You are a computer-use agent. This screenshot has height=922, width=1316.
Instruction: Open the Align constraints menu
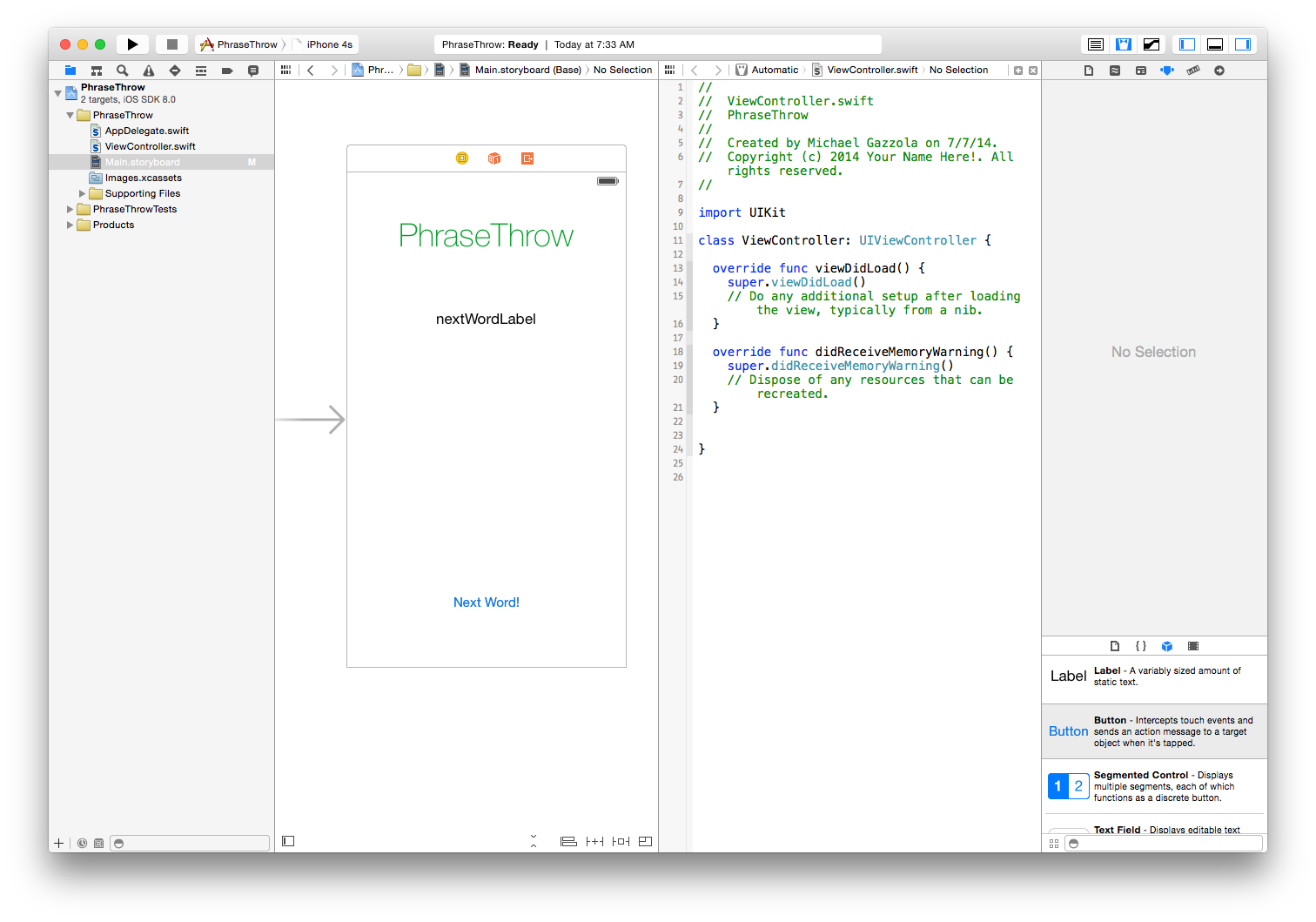coord(568,841)
